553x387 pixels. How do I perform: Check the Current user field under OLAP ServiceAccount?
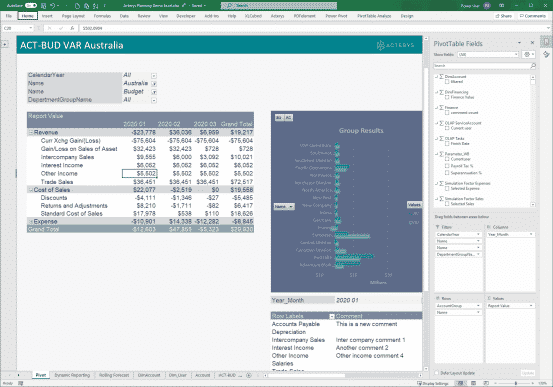(x=447, y=128)
